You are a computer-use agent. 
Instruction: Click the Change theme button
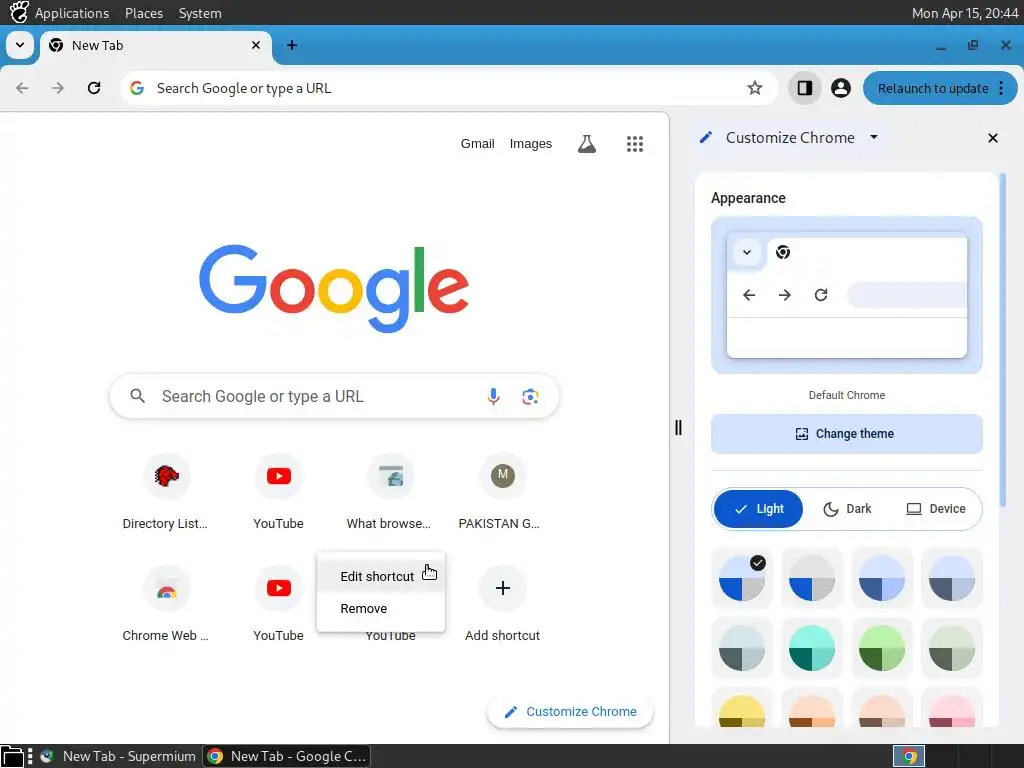coord(846,434)
